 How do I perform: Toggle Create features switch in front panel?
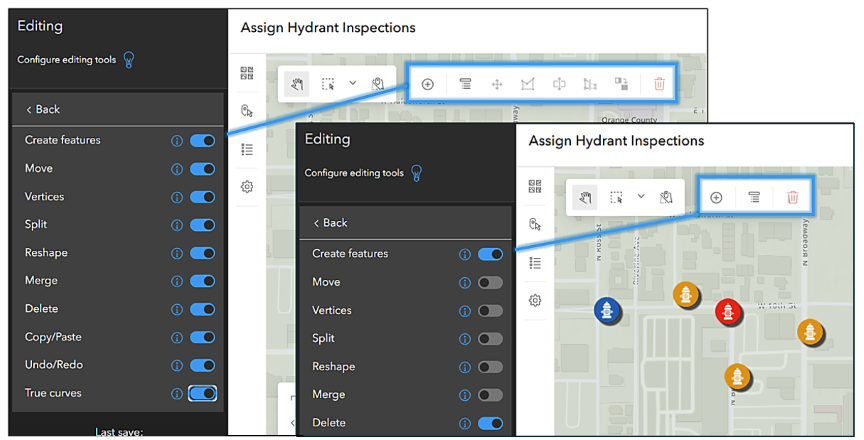(490, 254)
